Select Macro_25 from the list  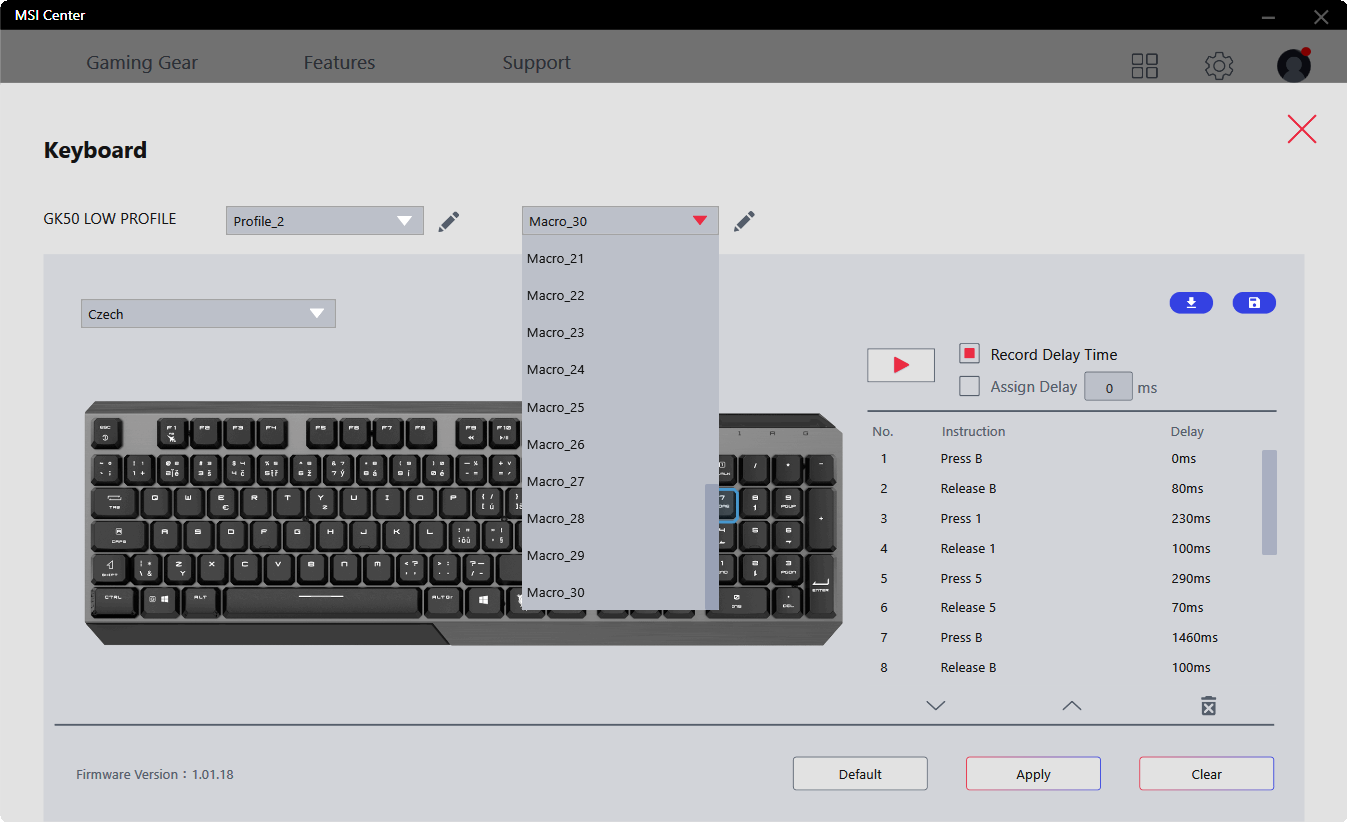pos(613,407)
